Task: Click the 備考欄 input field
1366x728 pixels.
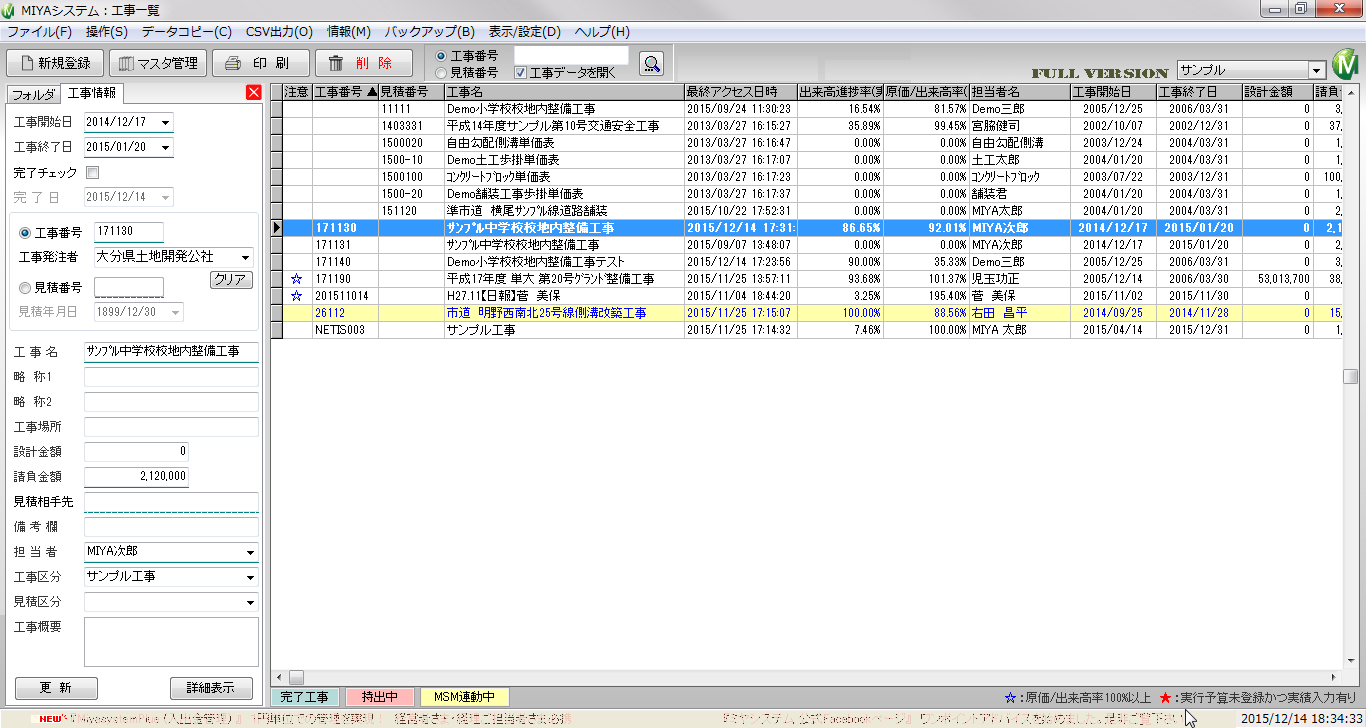Action: 171,527
